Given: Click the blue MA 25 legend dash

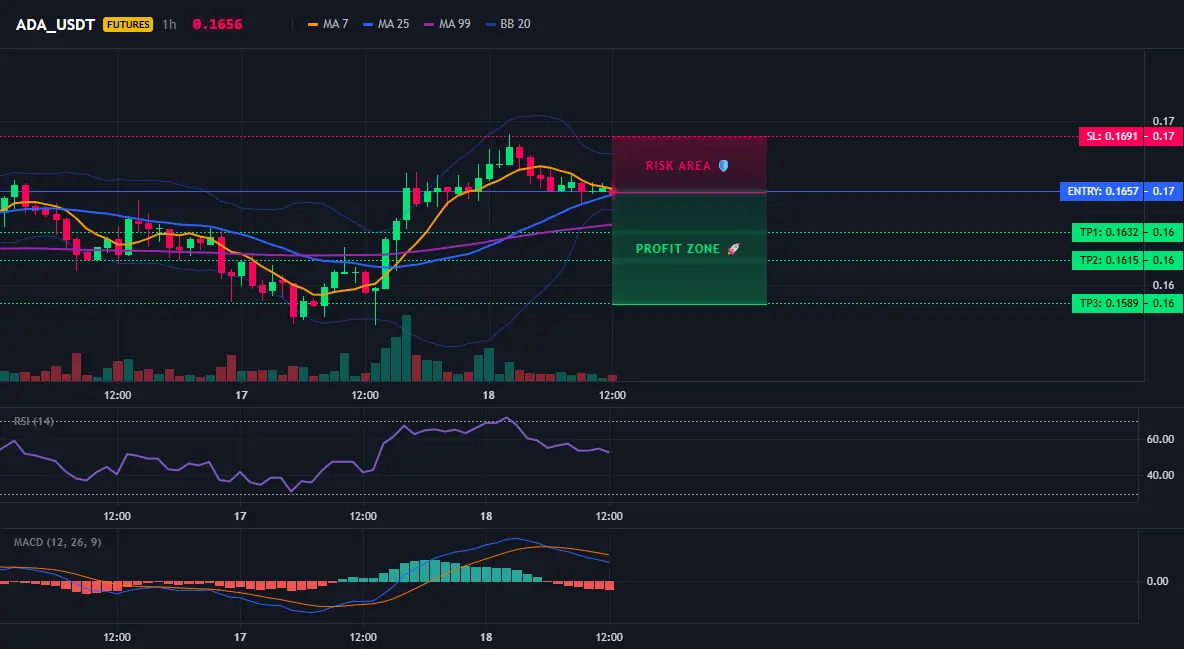Looking at the screenshot, I should (368, 24).
